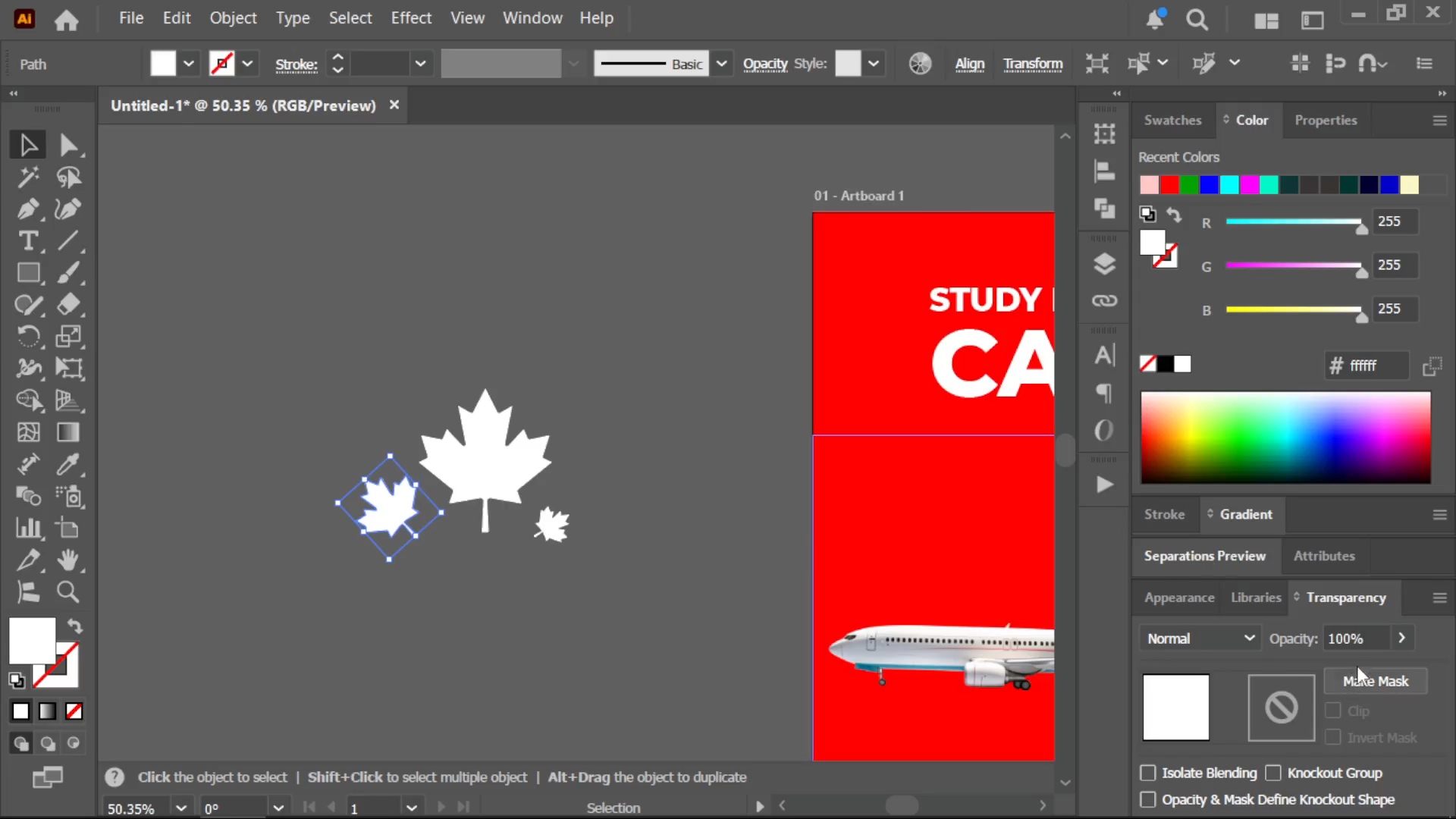
Task: Click the Recolor Artwork icon
Action: [920, 64]
